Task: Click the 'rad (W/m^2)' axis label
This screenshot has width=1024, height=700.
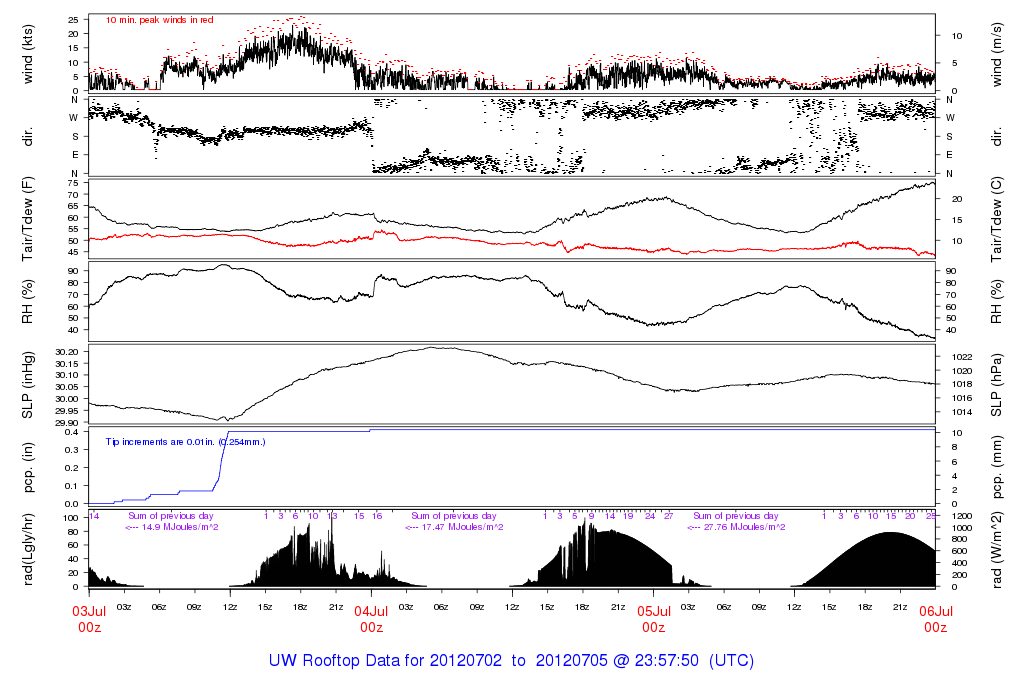Action: 997,550
